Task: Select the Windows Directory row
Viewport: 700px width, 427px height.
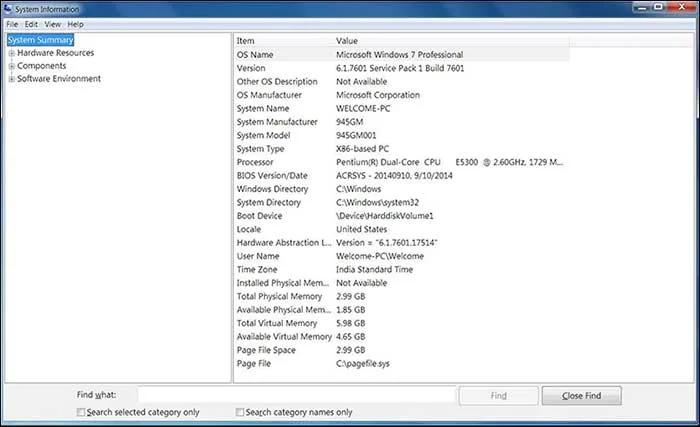Action: (402, 188)
